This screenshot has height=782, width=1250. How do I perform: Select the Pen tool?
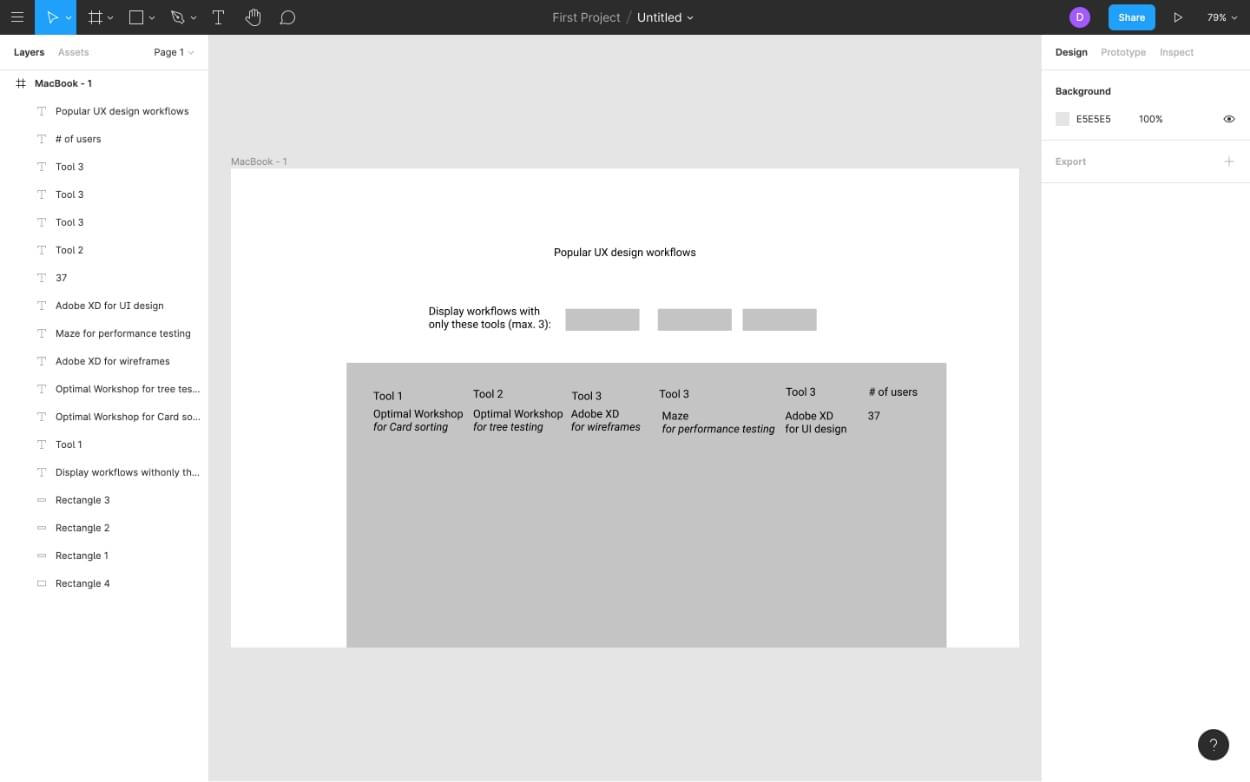(x=178, y=17)
